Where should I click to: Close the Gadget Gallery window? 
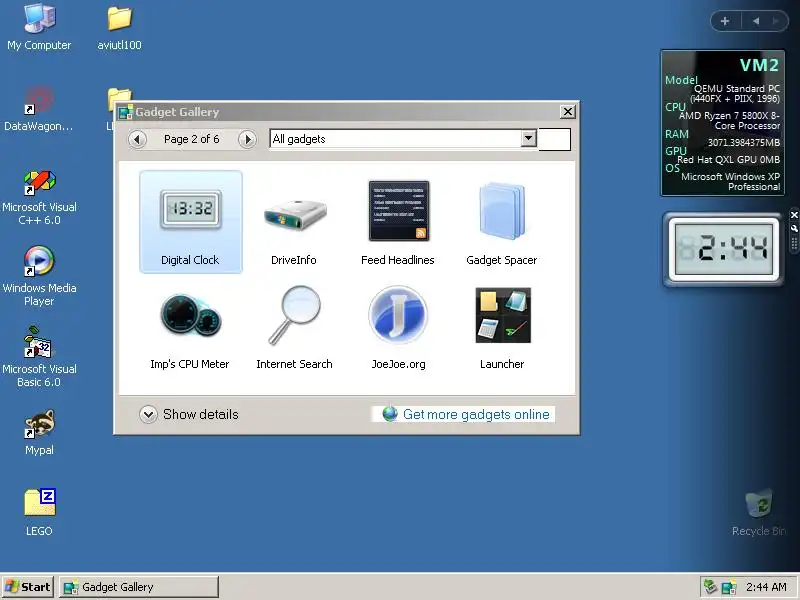click(x=568, y=112)
